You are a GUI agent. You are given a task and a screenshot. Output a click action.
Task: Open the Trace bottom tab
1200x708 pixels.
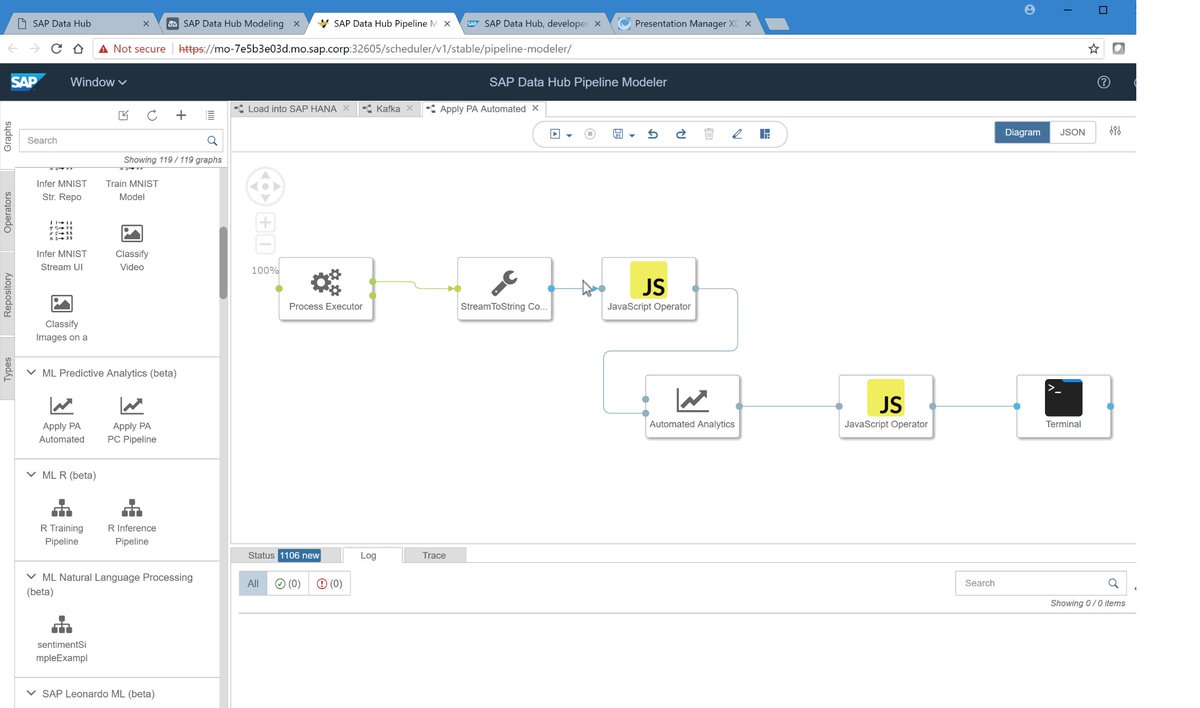434,556
